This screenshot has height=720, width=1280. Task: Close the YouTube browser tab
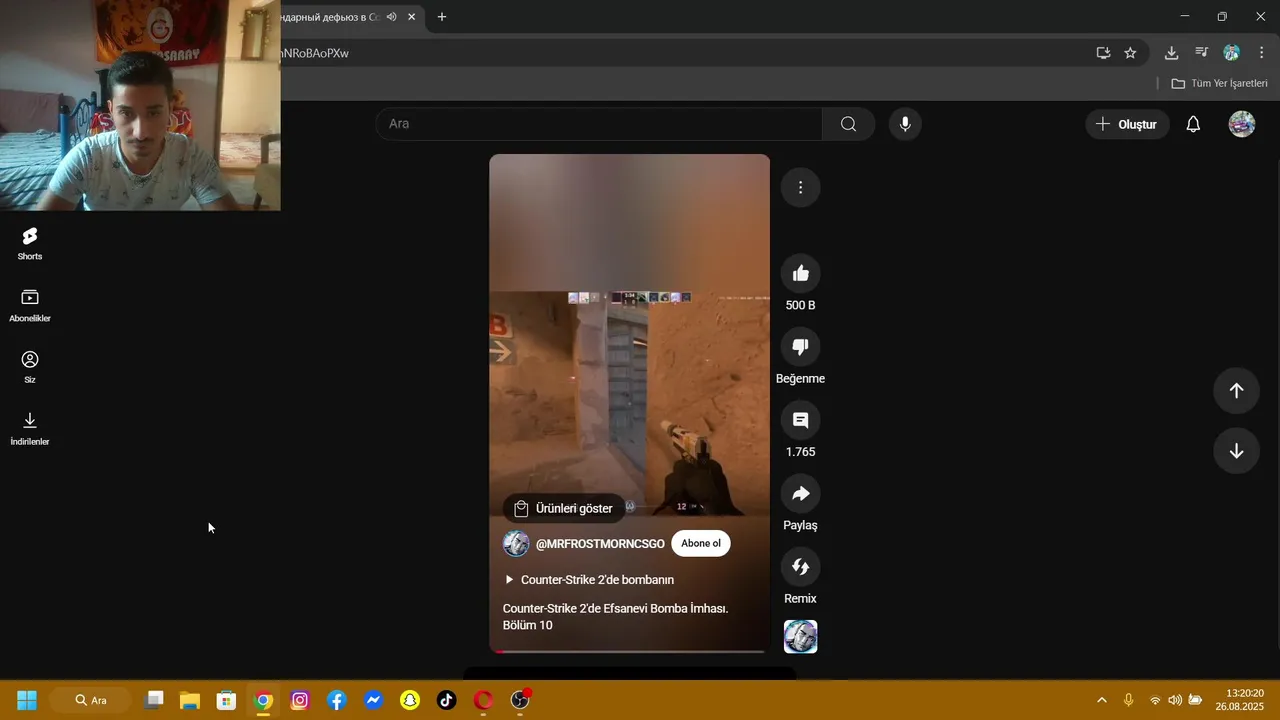pos(411,17)
